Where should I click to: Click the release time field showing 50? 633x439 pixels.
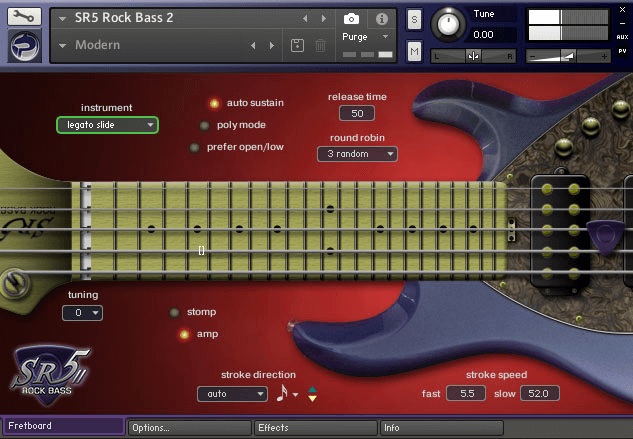click(357, 113)
